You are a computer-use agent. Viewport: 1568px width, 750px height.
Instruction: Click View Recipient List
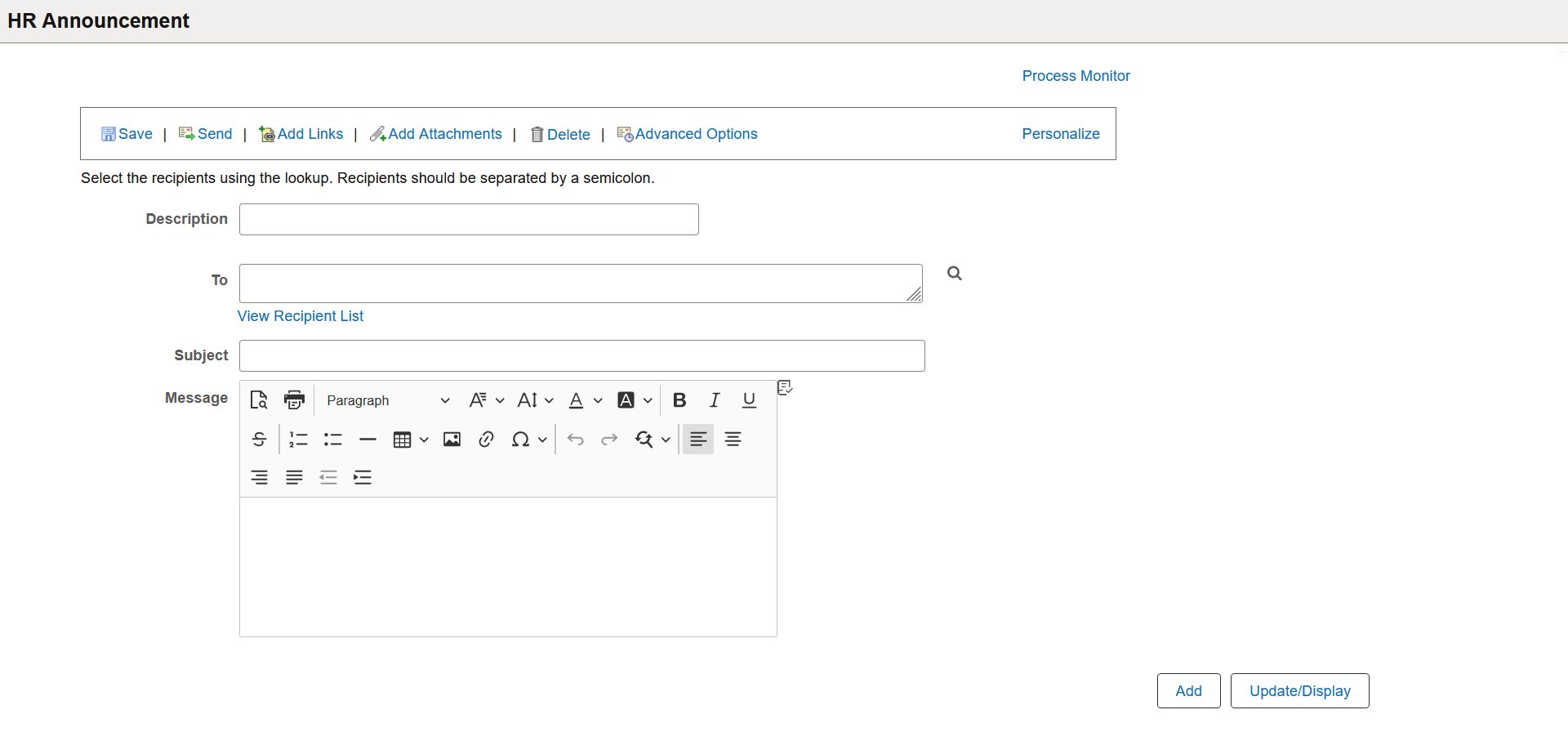point(301,316)
